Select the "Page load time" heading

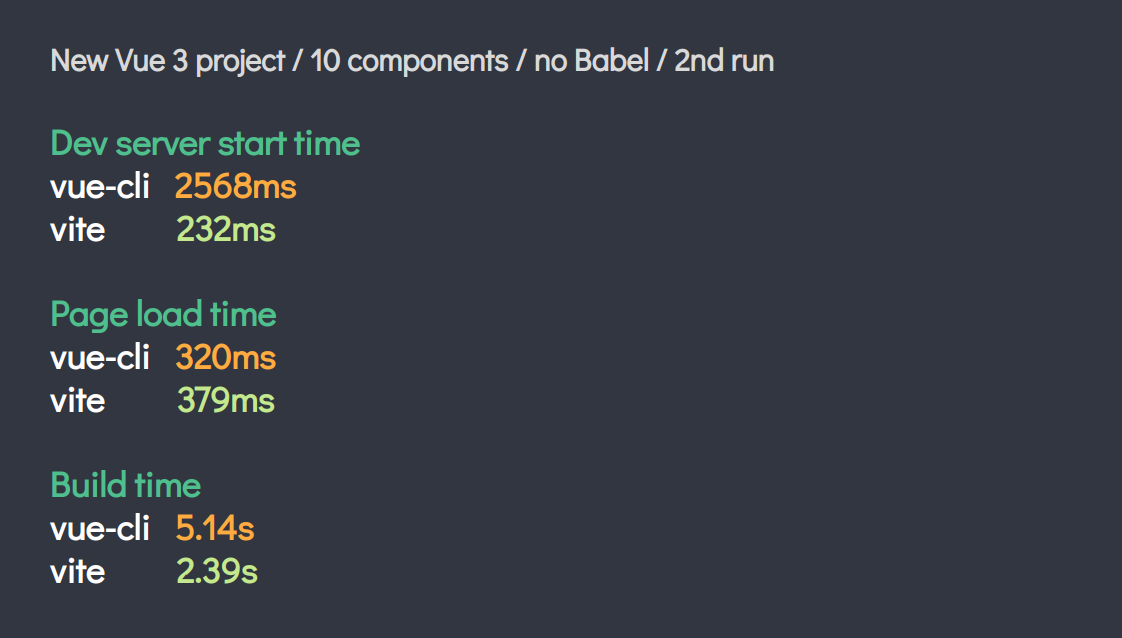[163, 315]
